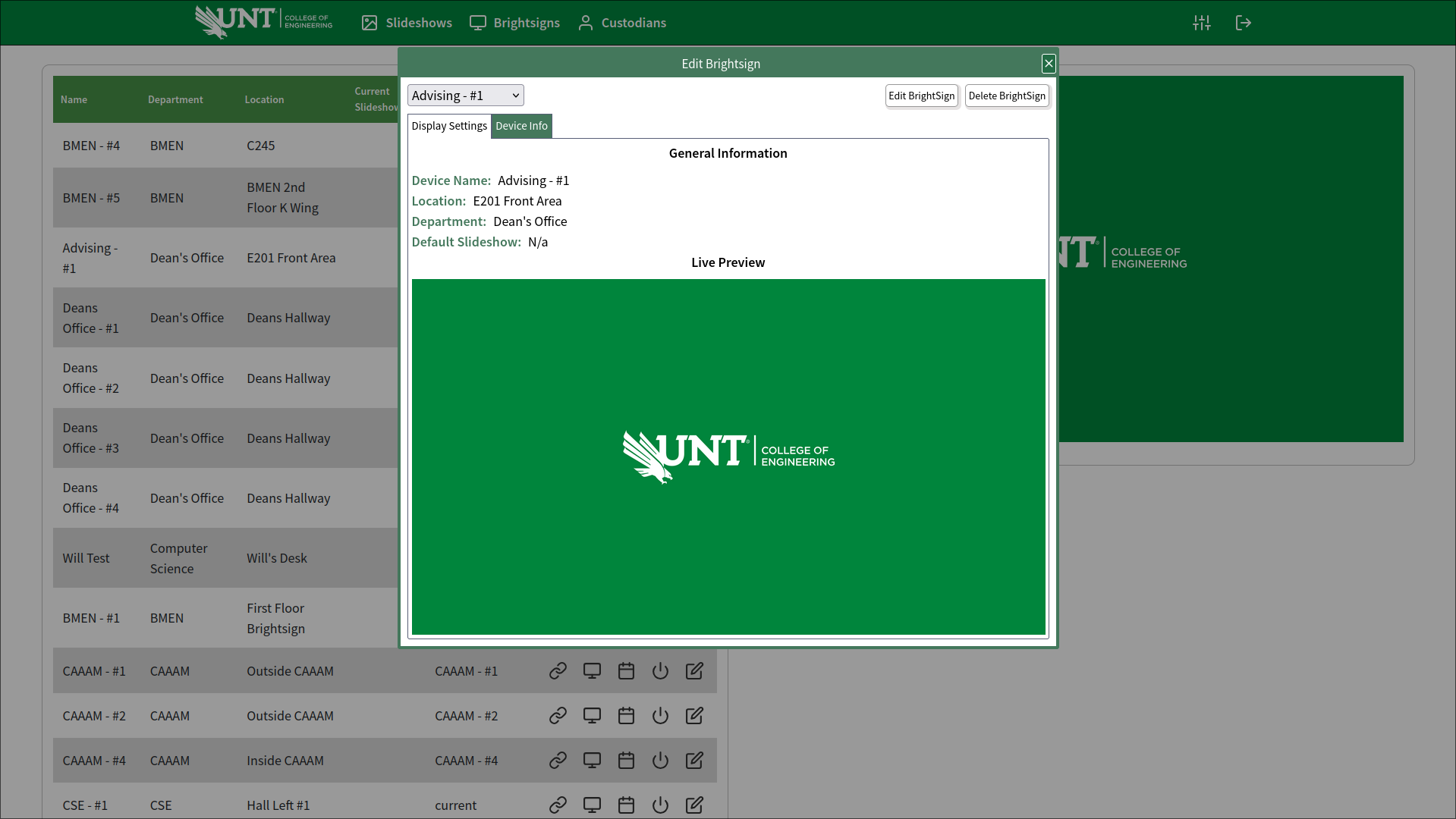Image resolution: width=1456 pixels, height=819 pixels.
Task: Click the BMEN 2nd Floor K Wing cell
Action: pyautogui.click(x=282, y=197)
